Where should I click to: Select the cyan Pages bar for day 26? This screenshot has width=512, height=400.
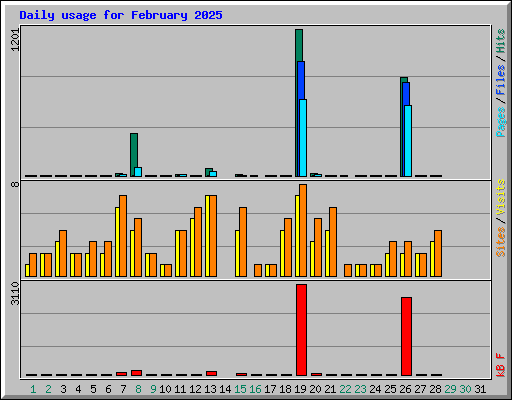(x=408, y=141)
